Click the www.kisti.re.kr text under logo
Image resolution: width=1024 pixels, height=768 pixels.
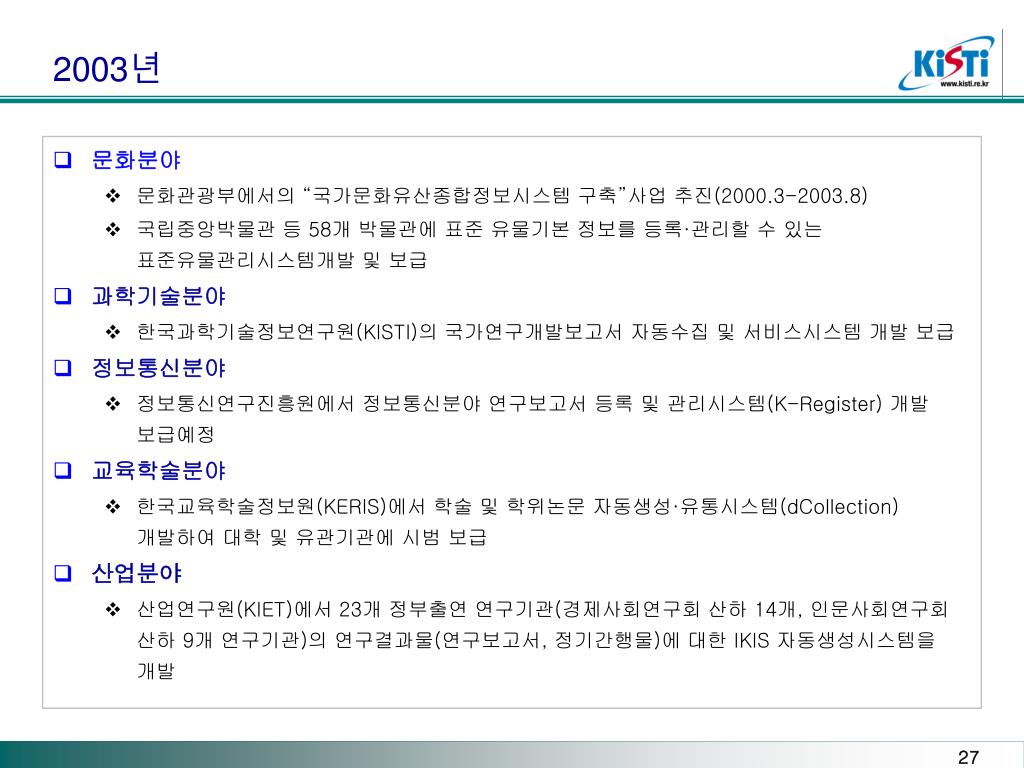[x=965, y=84]
